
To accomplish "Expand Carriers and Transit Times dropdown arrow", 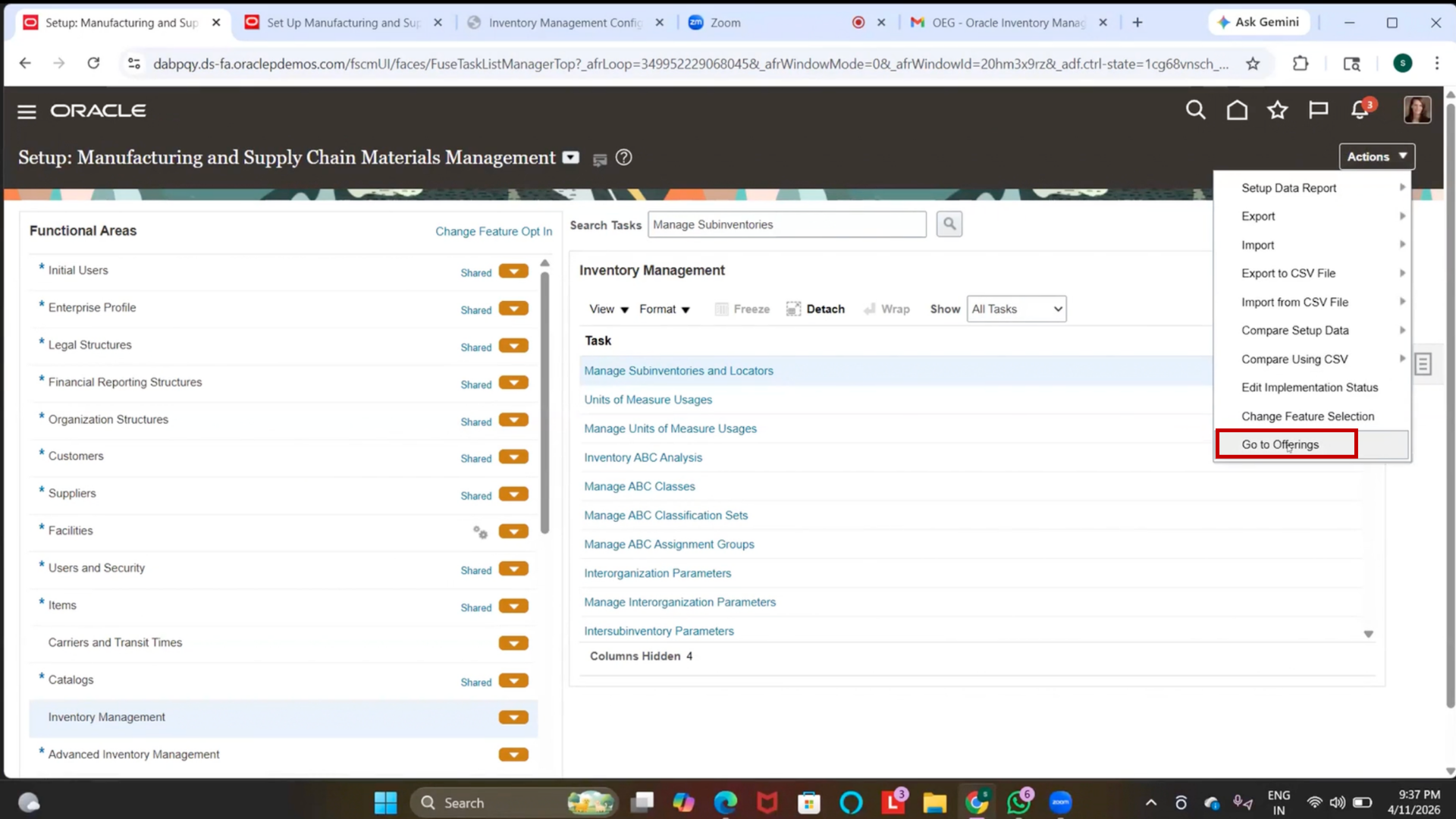I will point(513,643).
